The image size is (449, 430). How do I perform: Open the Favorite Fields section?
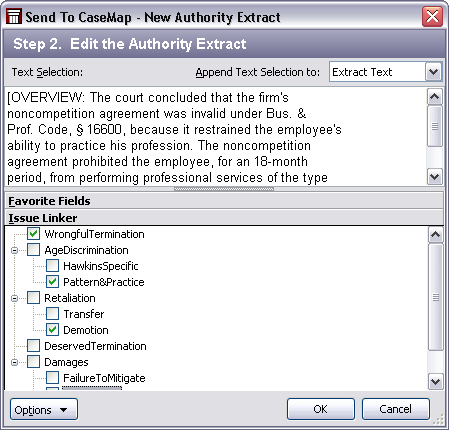[224, 201]
